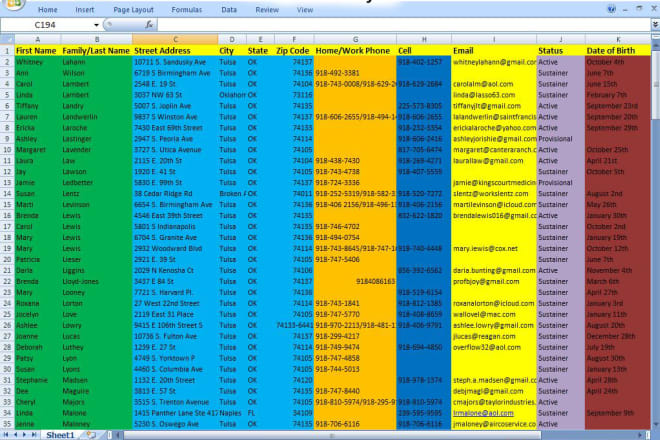Image resolution: width=660 pixels, height=440 pixels.
Task: Jump to the first sheet tab arrow
Action: pyautogui.click(x=6, y=435)
